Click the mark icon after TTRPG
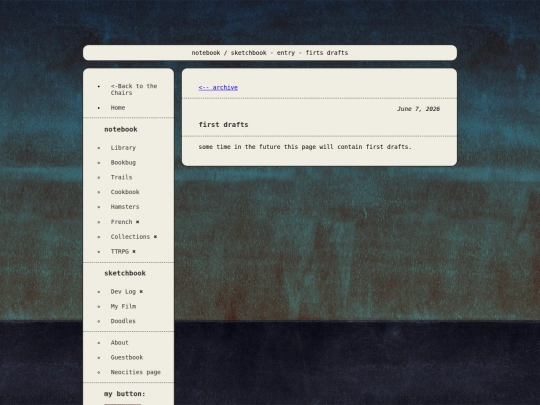 pyautogui.click(x=134, y=252)
